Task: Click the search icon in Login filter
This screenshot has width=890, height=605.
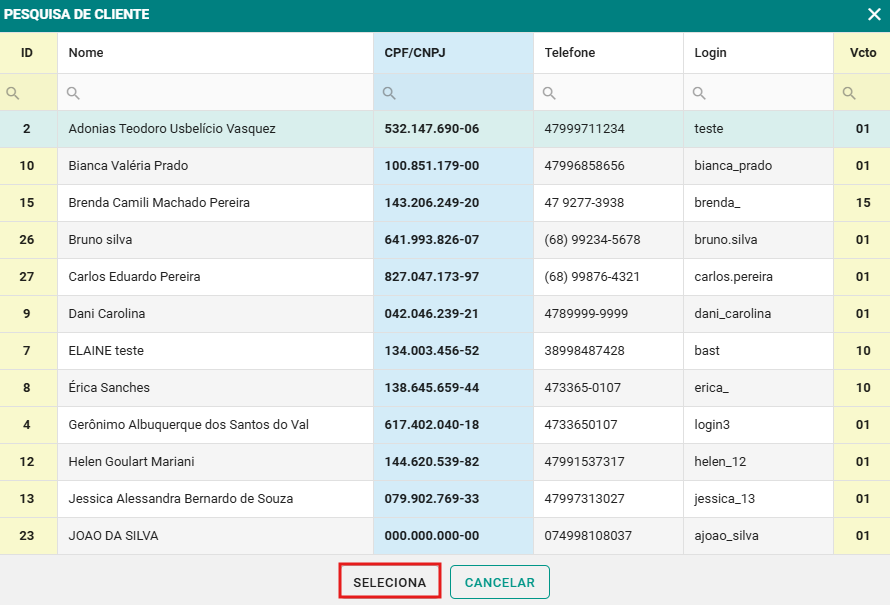Action: 699,93
